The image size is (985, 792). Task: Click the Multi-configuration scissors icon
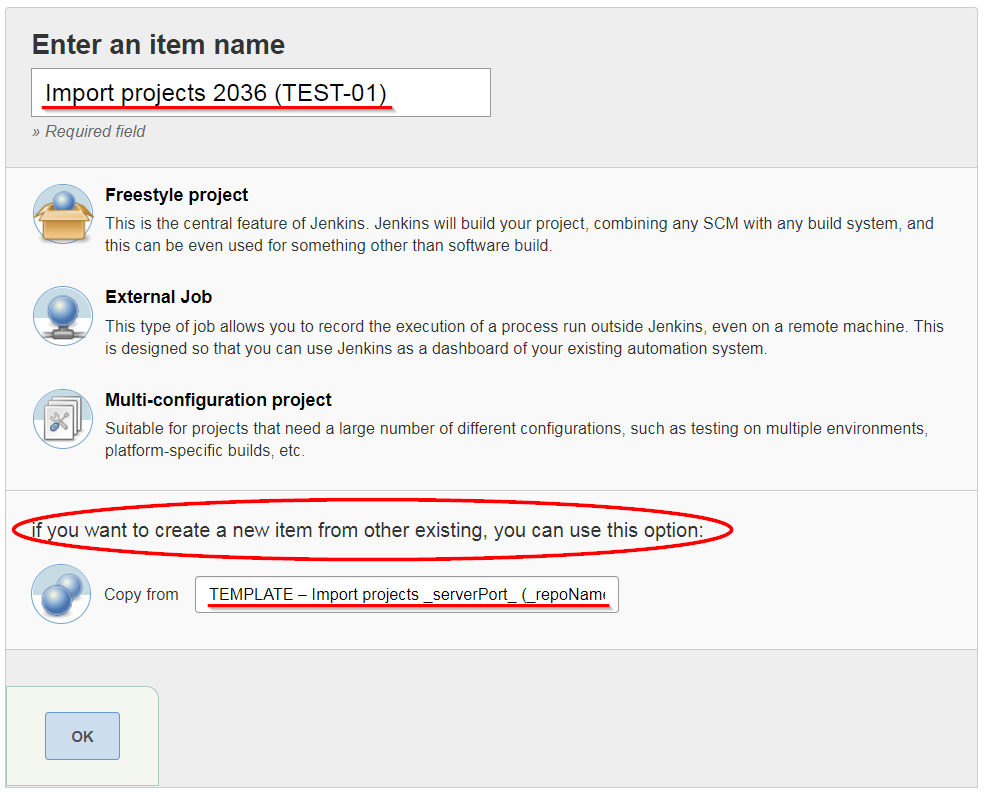pyautogui.click(x=62, y=417)
